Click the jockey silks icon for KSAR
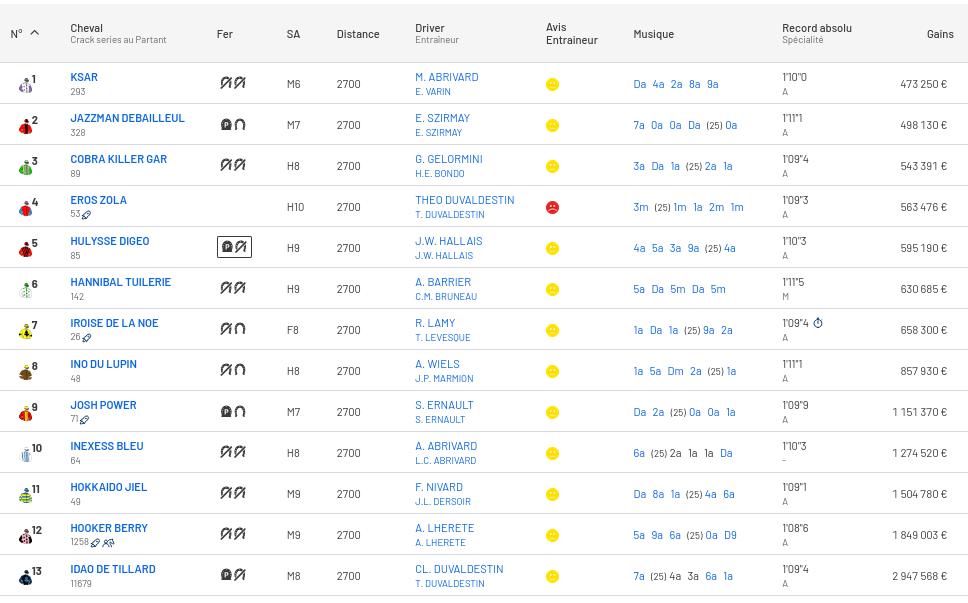This screenshot has height=603, width=968. [26, 85]
